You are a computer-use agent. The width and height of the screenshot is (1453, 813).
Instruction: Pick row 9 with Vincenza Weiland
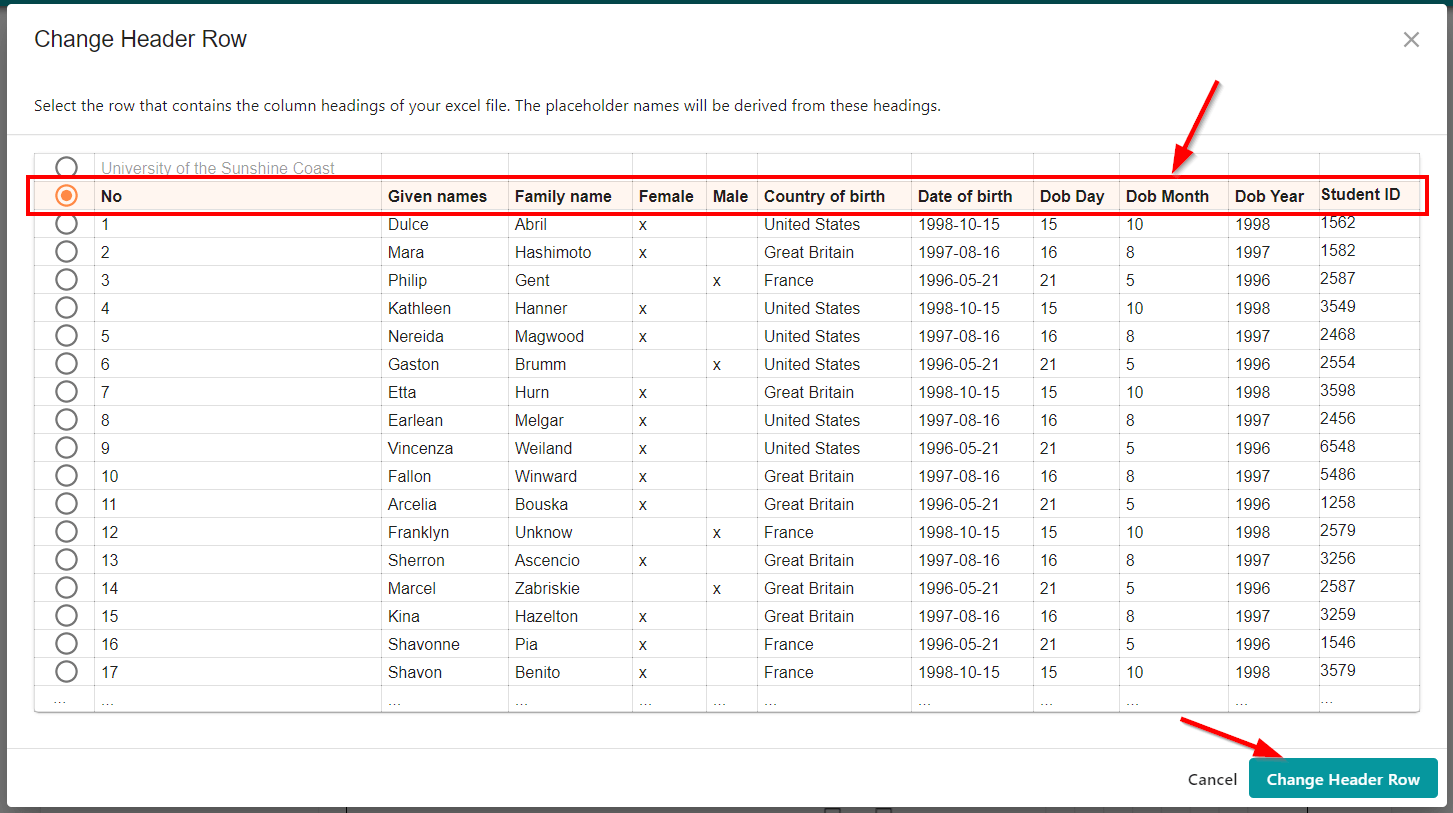point(66,448)
